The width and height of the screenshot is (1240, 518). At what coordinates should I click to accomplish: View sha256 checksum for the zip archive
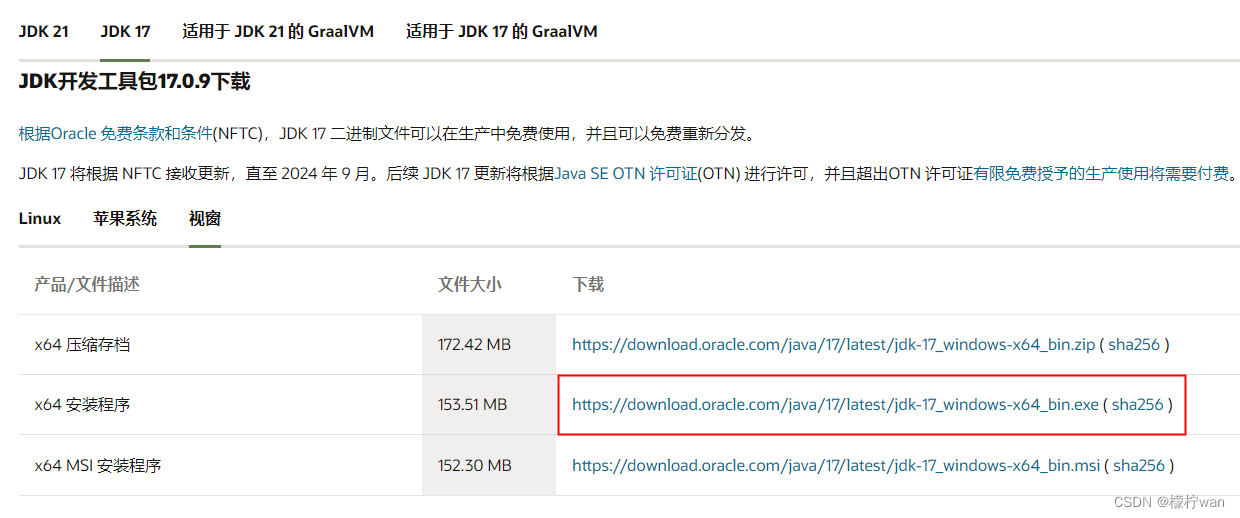(1134, 344)
